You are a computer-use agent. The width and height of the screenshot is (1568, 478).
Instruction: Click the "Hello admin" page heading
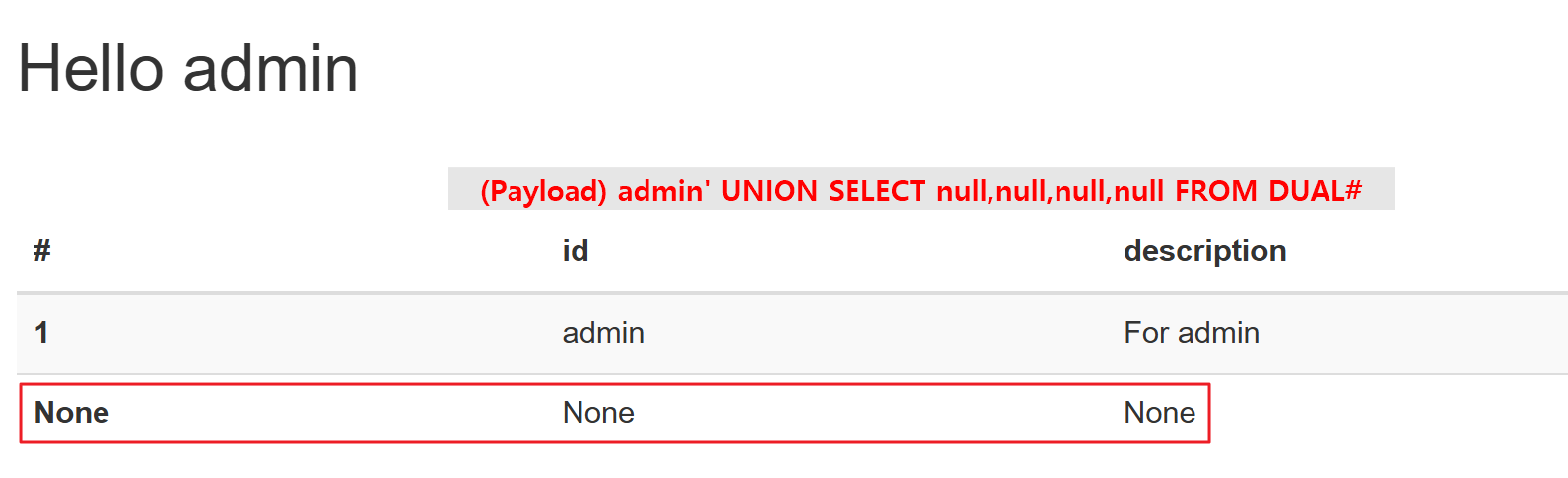pos(187,69)
